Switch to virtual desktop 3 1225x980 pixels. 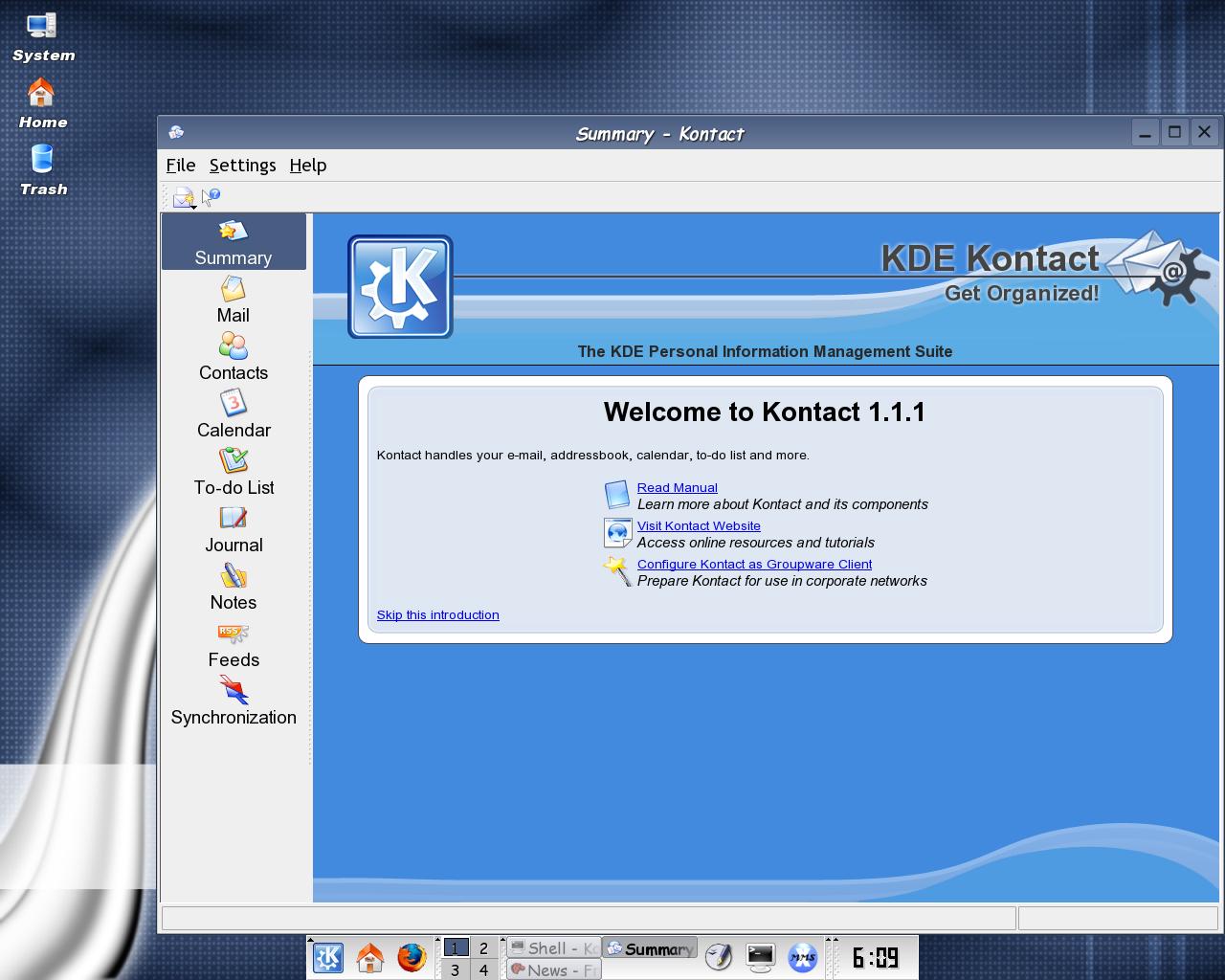click(456, 969)
